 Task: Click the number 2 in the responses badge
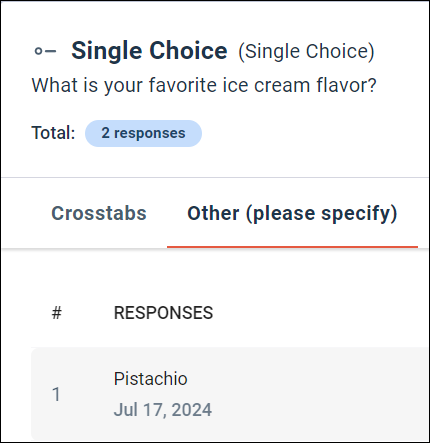point(105,133)
